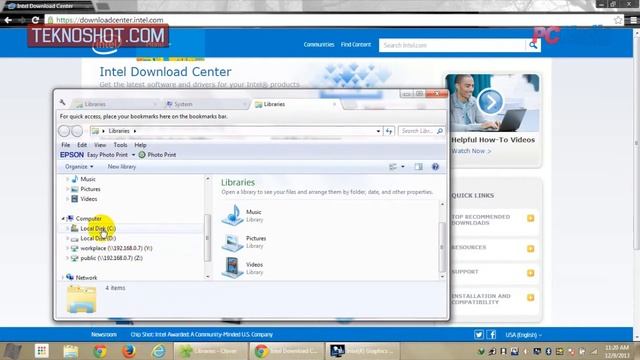Click the Intel search magnifier button

[x=533, y=45]
